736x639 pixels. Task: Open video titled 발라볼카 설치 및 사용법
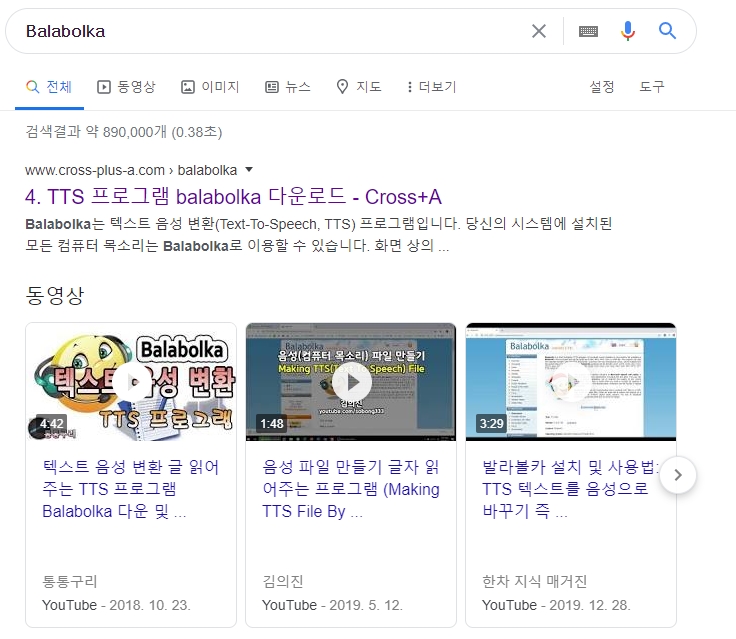pyautogui.click(x=570, y=489)
